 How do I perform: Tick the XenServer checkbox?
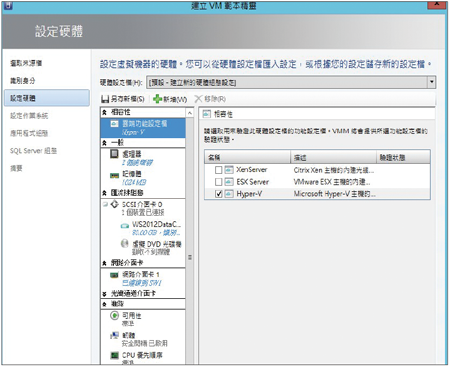pyautogui.click(x=219, y=170)
